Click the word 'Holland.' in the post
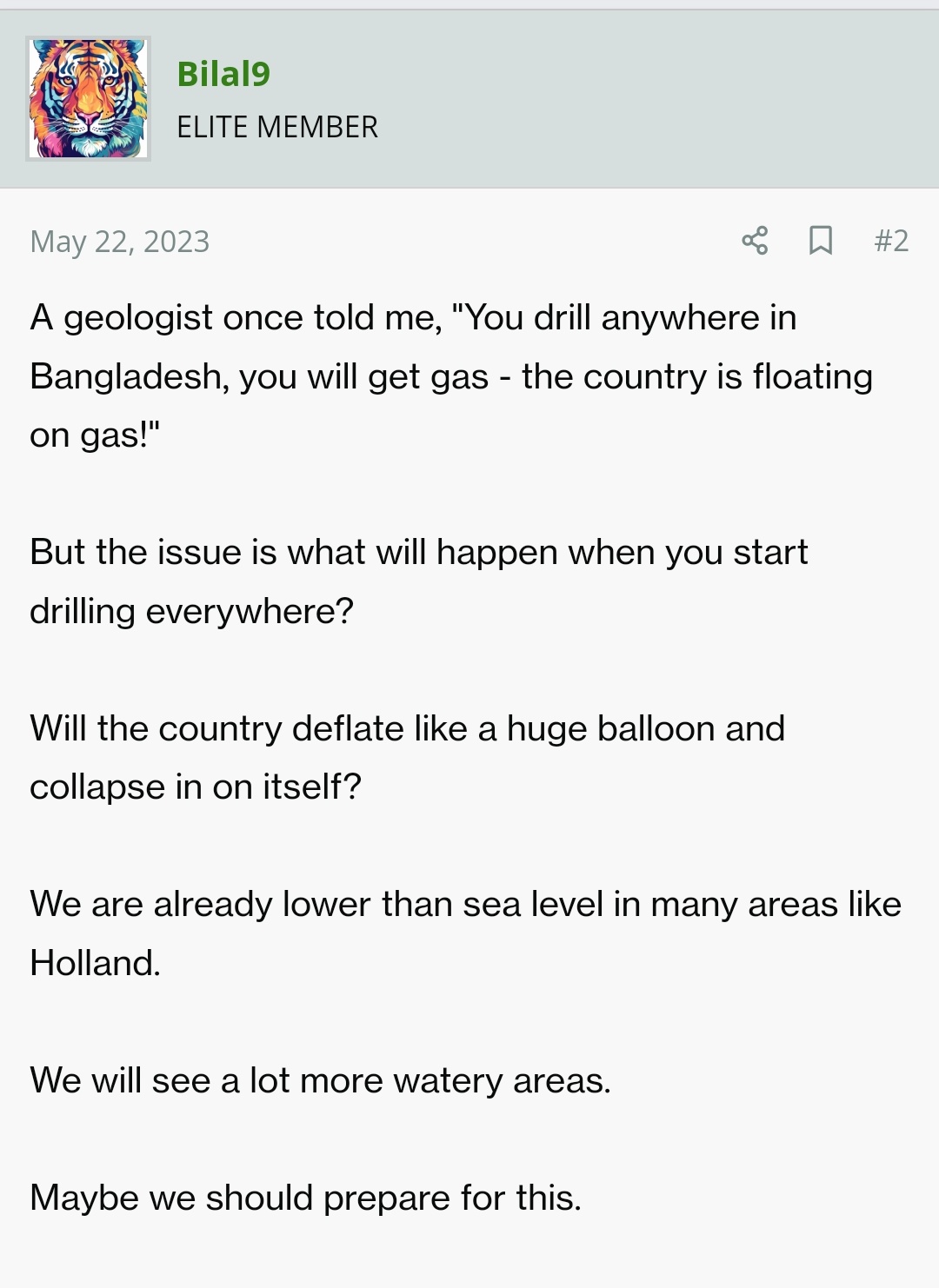This screenshot has height=1288, width=939. click(95, 963)
